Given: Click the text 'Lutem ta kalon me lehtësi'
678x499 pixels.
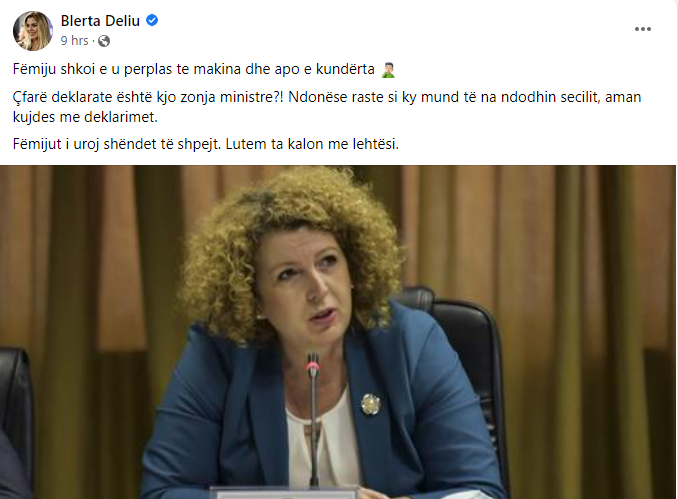Looking at the screenshot, I should pyautogui.click(x=312, y=144).
